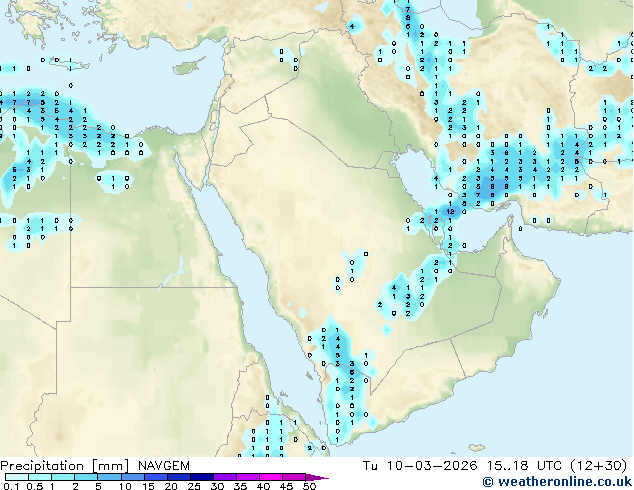Click the legend label '50'

point(309,486)
